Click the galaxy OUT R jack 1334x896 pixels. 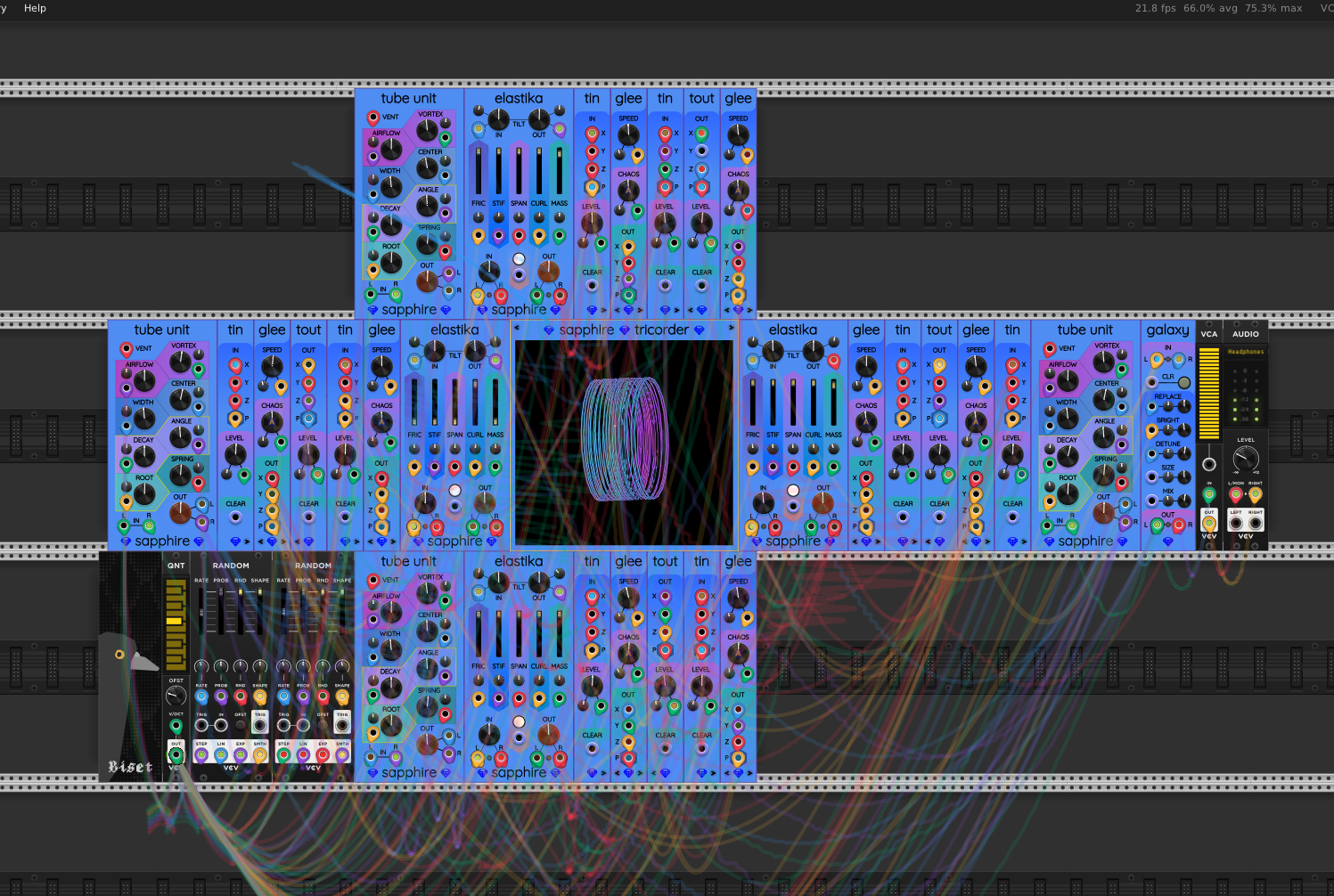tap(1178, 525)
